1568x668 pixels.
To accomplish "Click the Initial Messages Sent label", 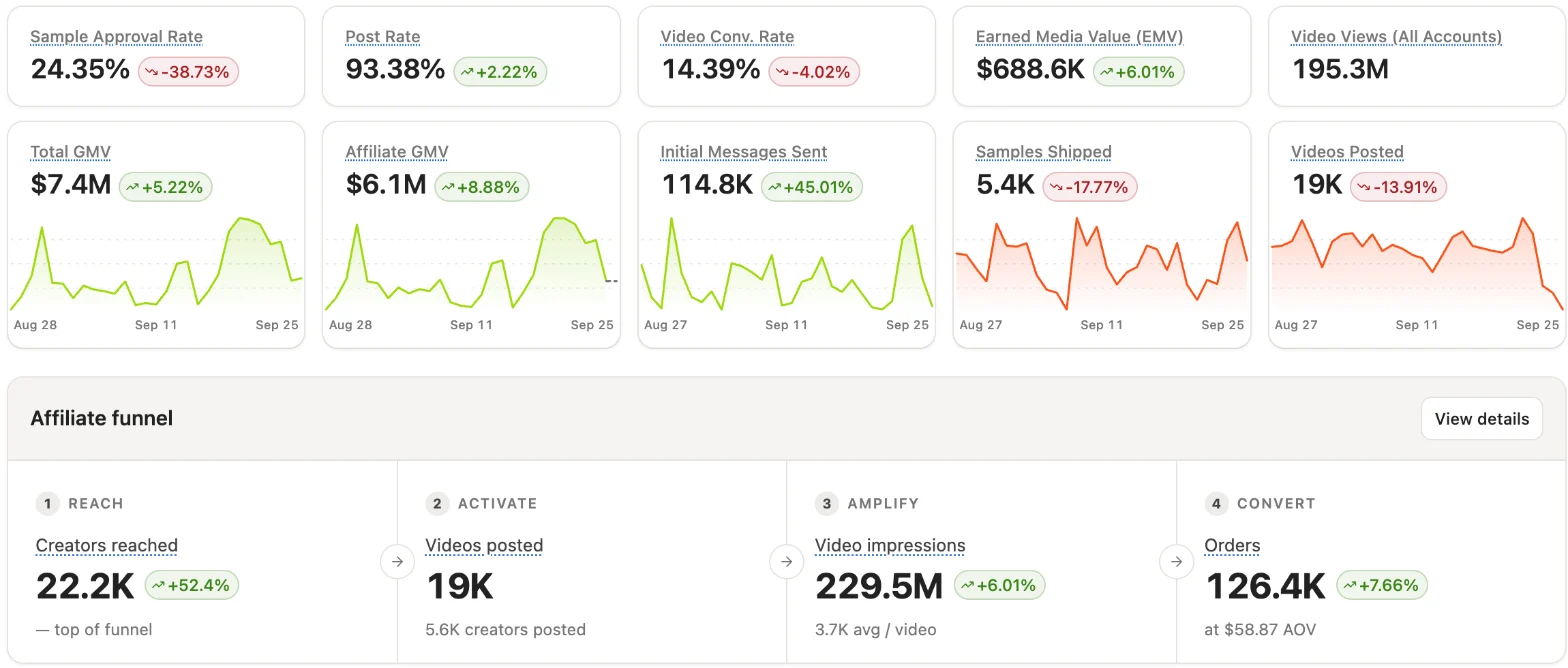I will tap(744, 152).
